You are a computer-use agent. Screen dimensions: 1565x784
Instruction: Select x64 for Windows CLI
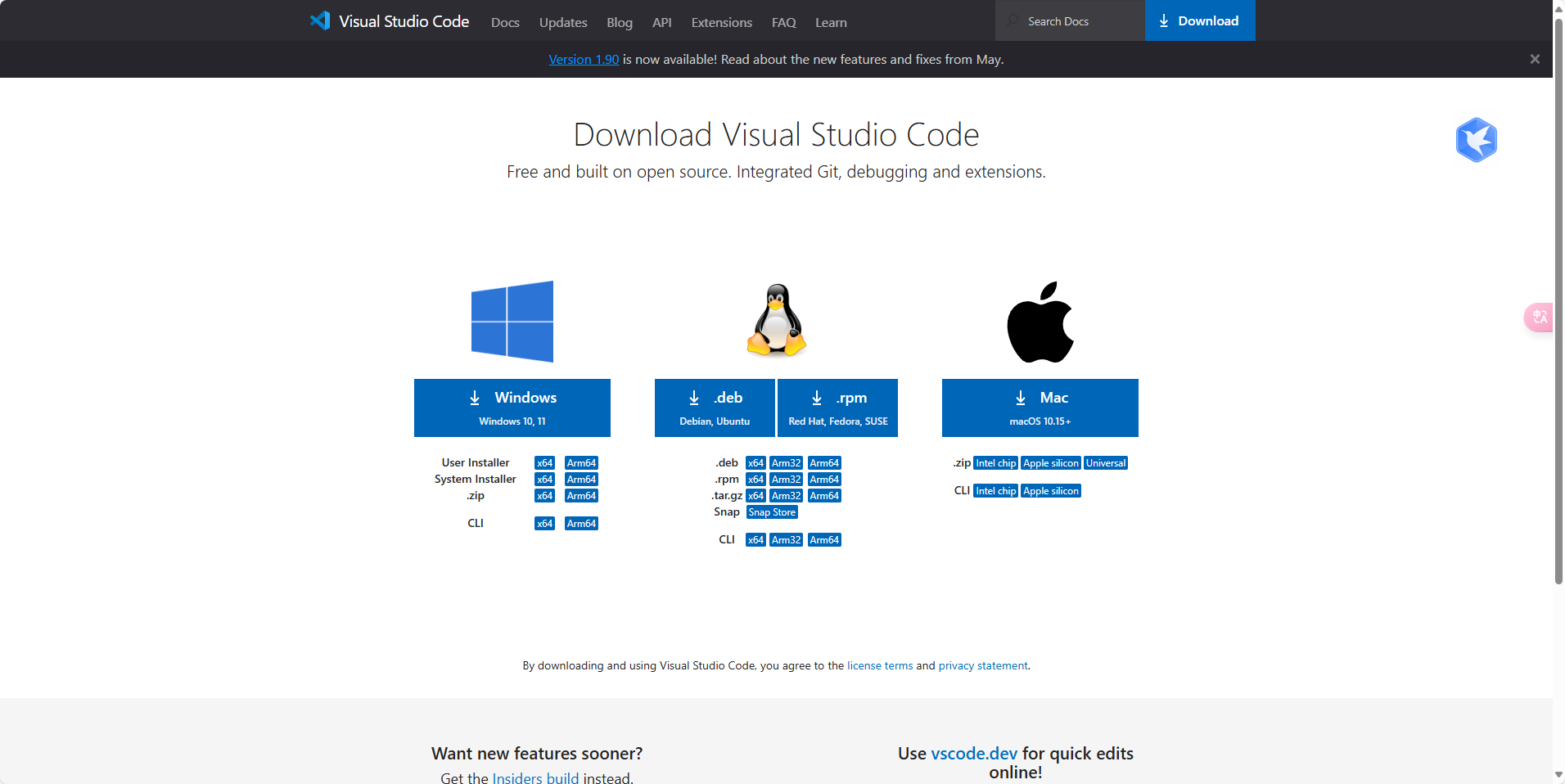tap(544, 524)
